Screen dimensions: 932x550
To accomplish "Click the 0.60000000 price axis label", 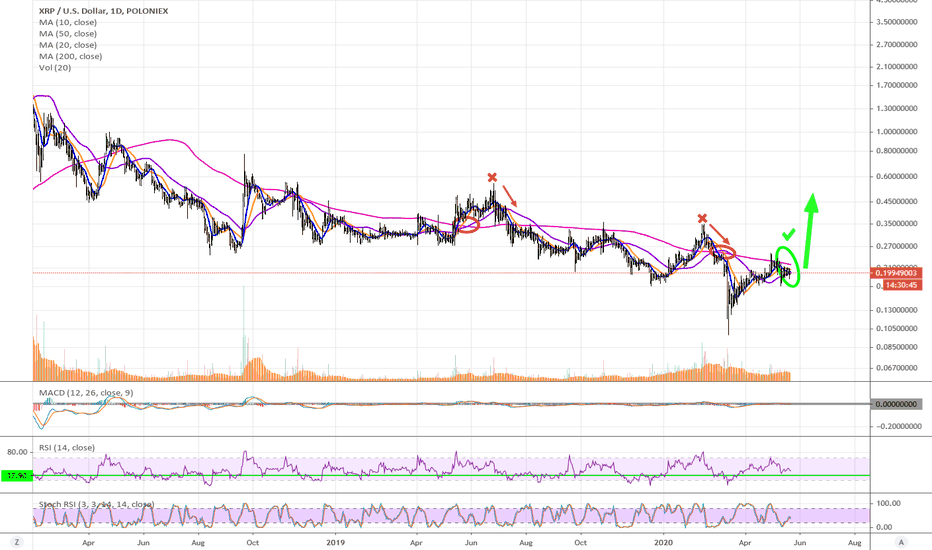I will tap(896, 176).
